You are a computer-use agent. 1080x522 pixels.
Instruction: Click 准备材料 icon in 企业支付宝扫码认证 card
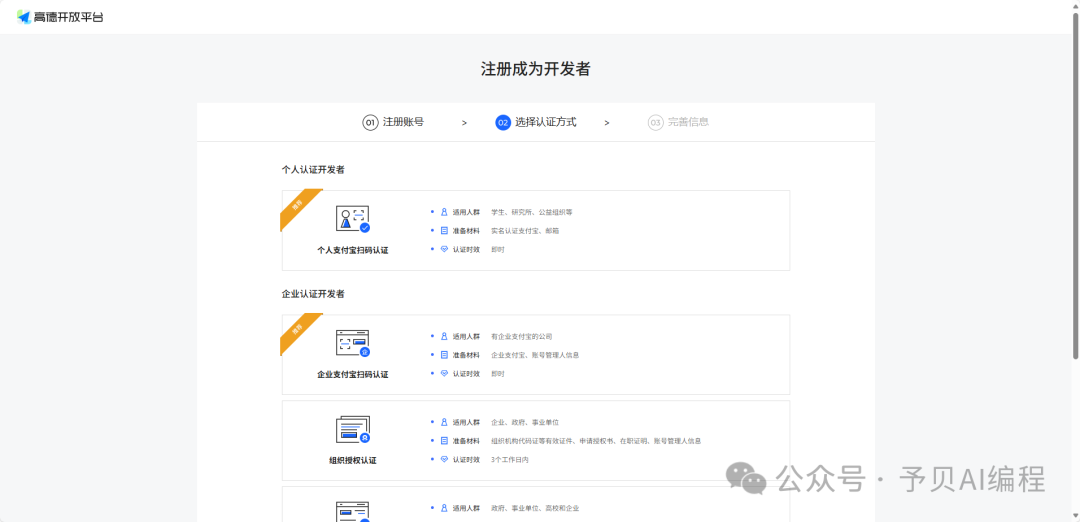pyautogui.click(x=444, y=355)
